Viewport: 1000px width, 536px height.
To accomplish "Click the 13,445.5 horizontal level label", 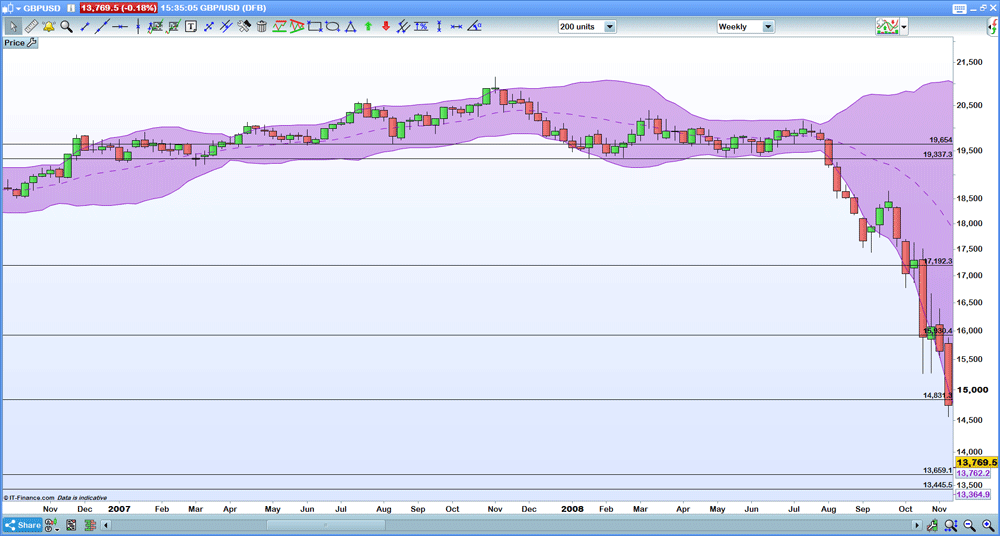I will [938, 485].
